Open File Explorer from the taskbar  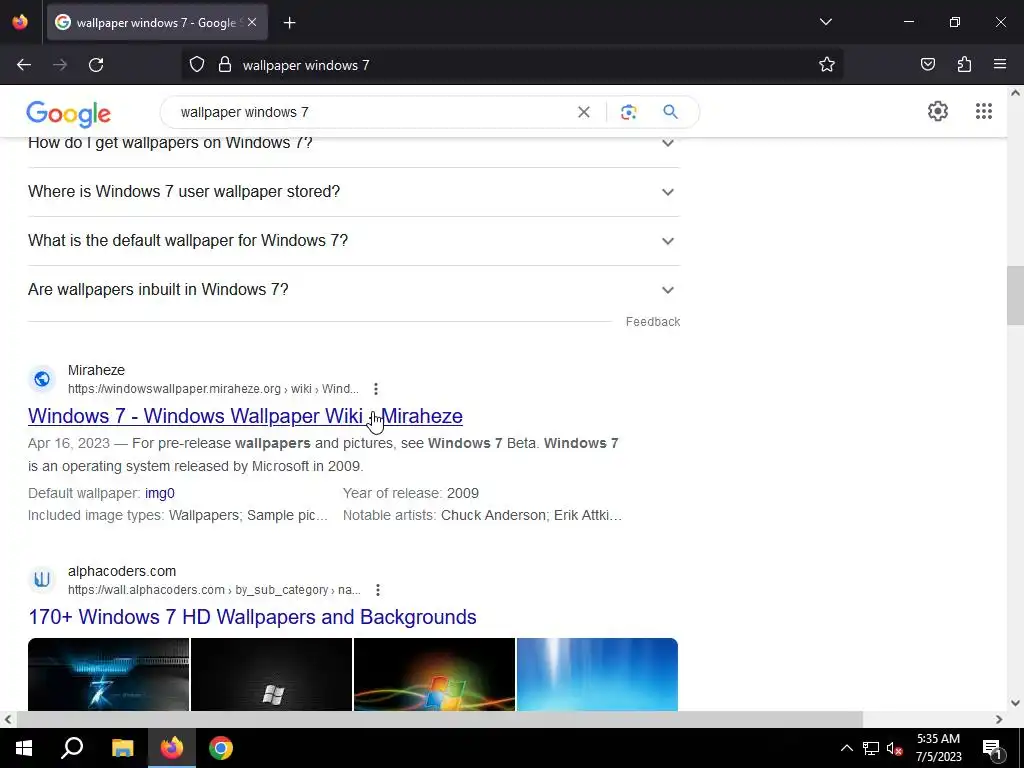(x=122, y=748)
